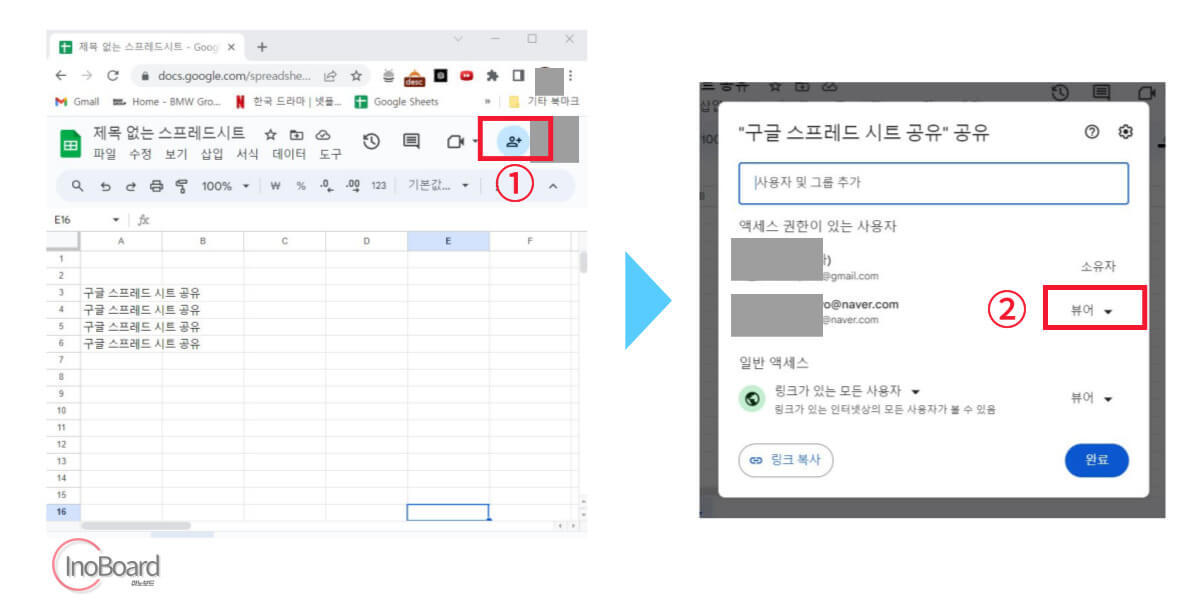Viewport: 1200px width, 600px height.
Task: Open version history clock icon in Sheets
Action: (371, 142)
